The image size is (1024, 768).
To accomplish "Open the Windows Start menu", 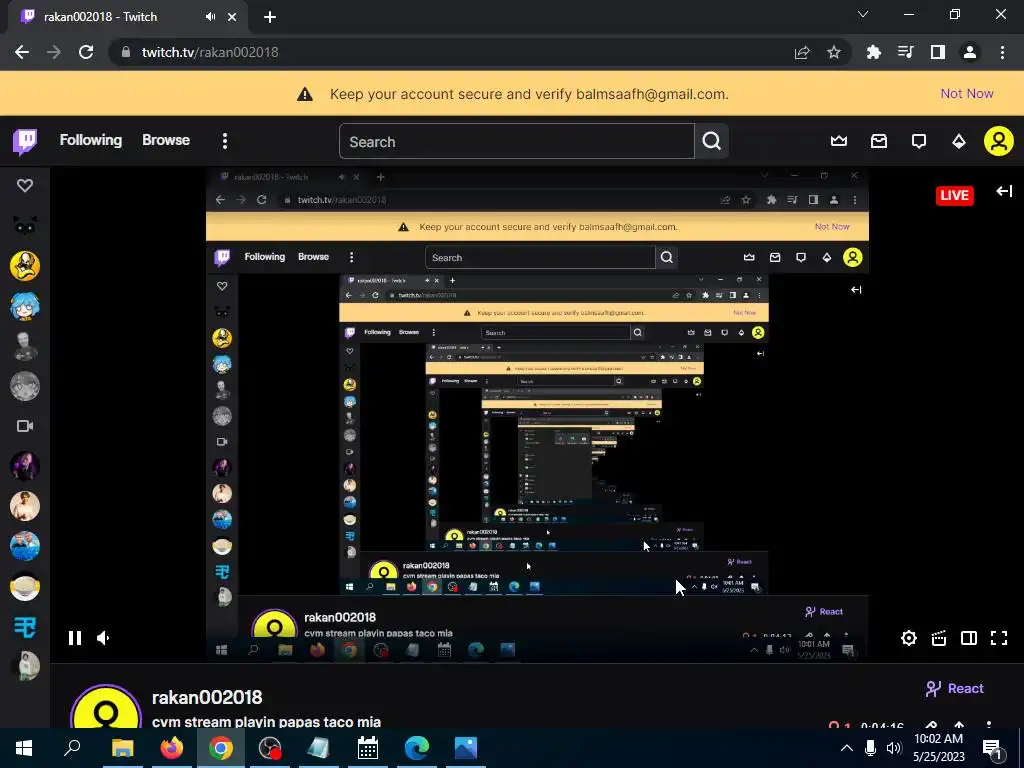I will click(x=24, y=748).
